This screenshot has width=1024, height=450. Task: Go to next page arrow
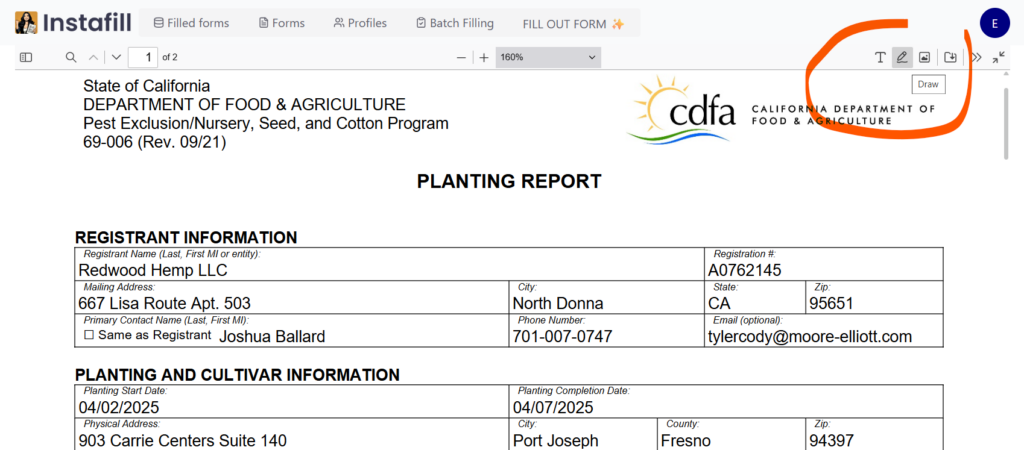116,57
